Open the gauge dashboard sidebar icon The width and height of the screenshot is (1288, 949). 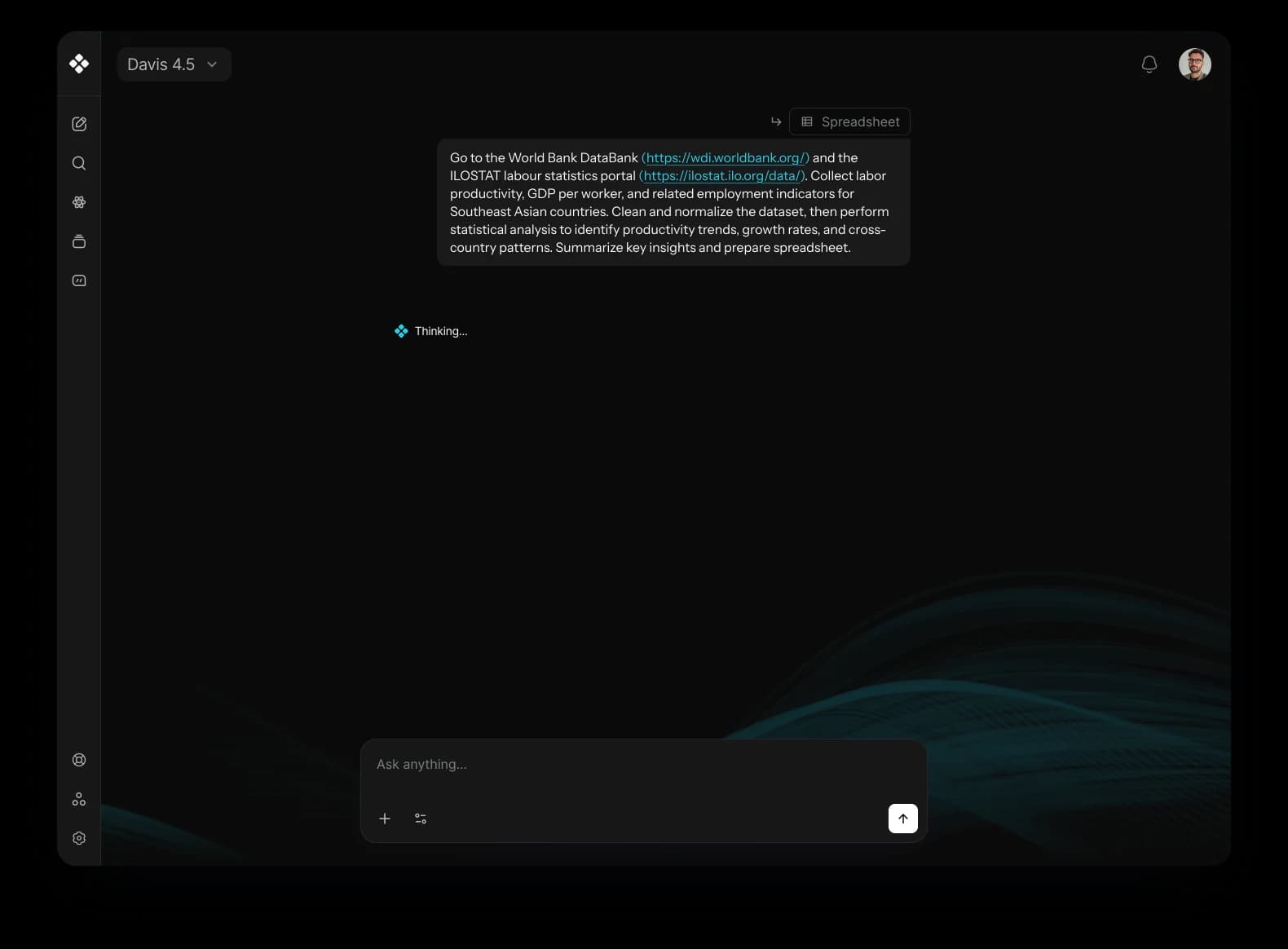(79, 280)
